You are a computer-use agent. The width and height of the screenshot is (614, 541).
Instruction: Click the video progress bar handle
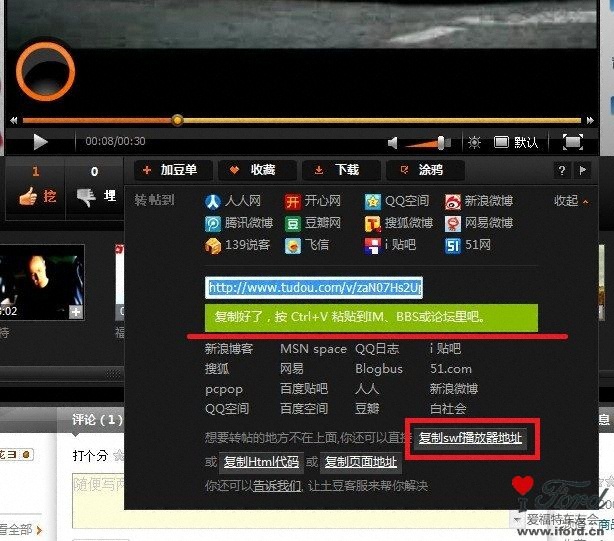tap(177, 120)
